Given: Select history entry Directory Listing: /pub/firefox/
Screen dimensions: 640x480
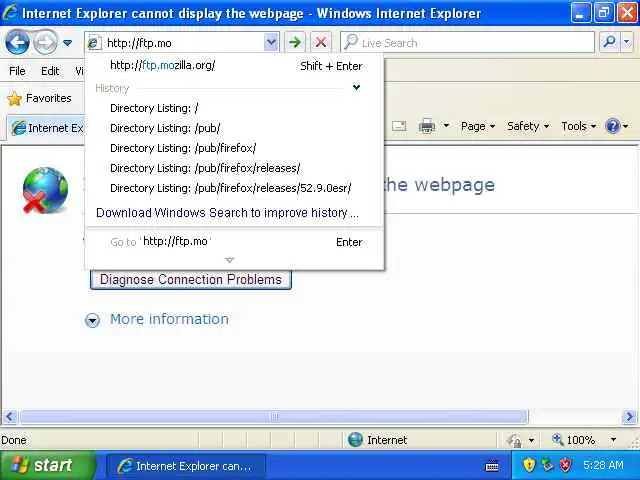Looking at the screenshot, I should (x=235, y=148).
